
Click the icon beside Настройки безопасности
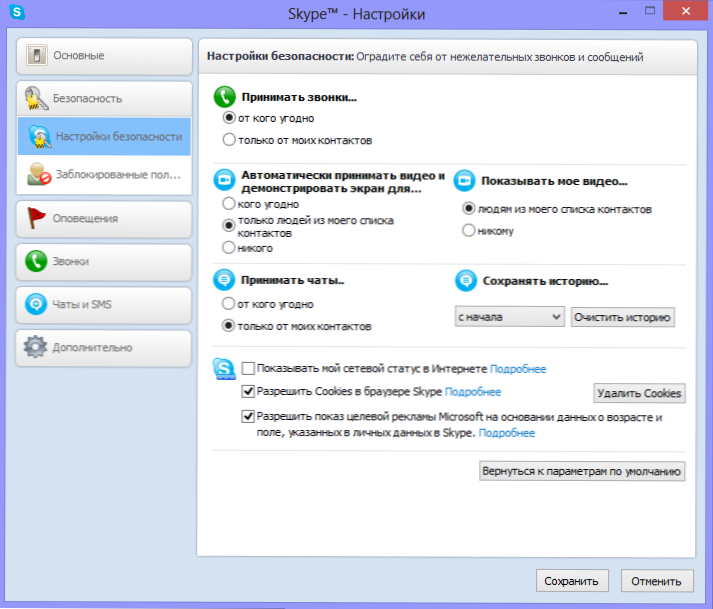point(40,136)
